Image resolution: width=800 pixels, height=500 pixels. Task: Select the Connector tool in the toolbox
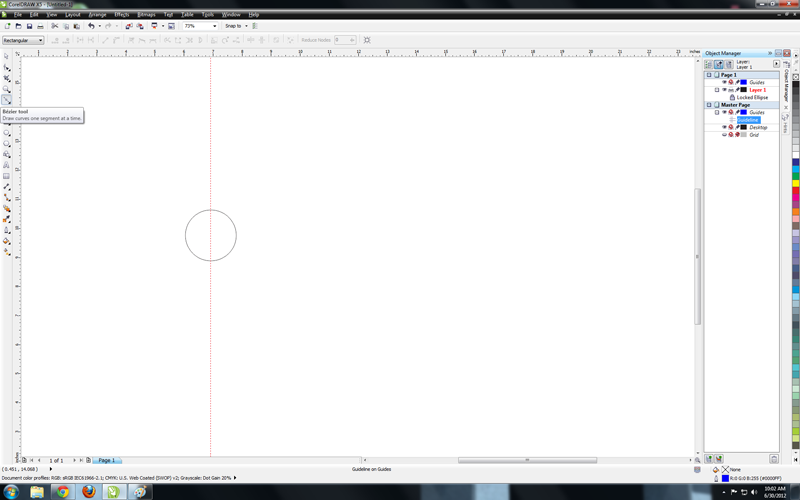click(x=7, y=197)
